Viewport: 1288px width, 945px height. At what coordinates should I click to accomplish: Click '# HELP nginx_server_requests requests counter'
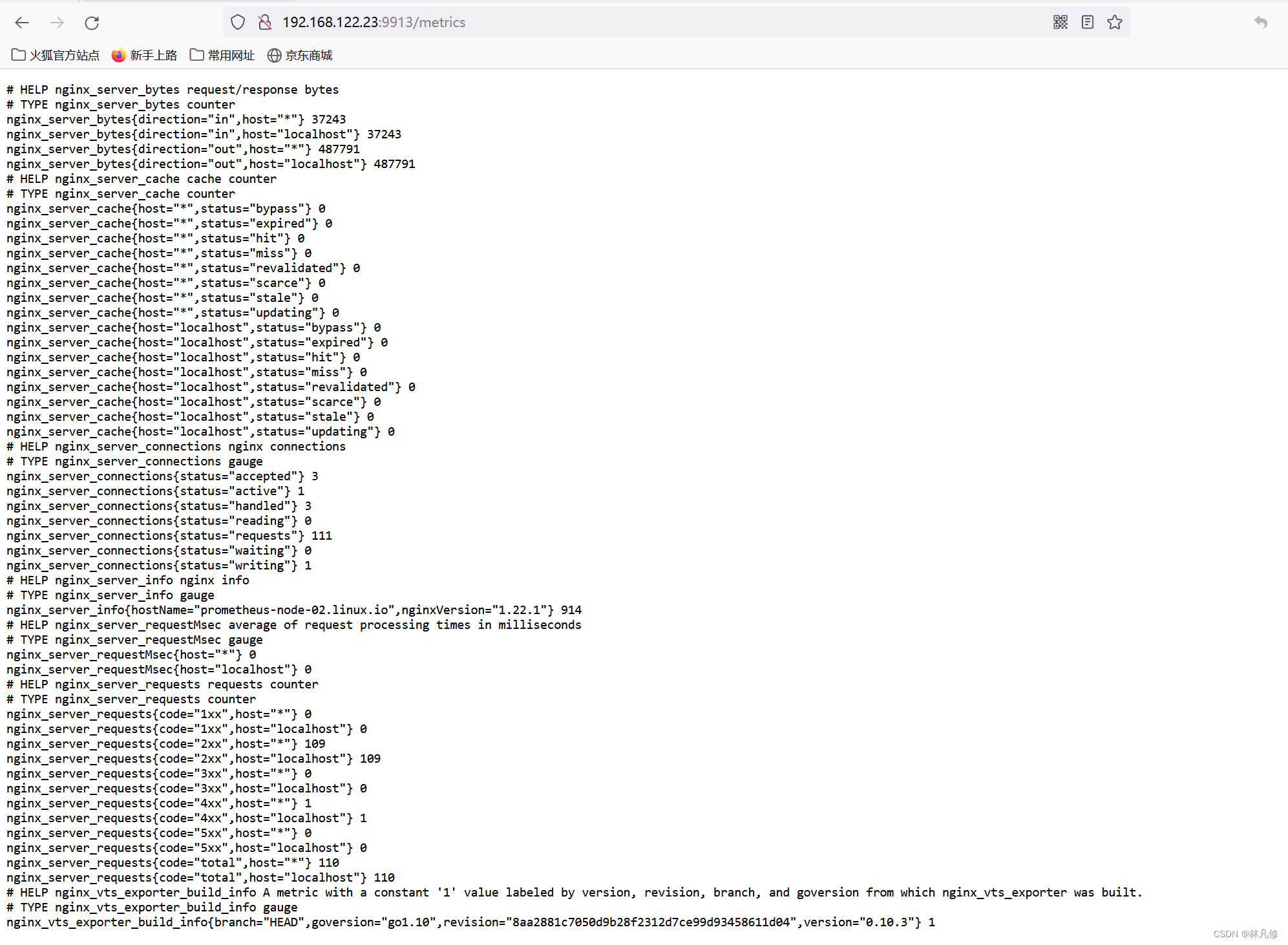pyautogui.click(x=162, y=685)
